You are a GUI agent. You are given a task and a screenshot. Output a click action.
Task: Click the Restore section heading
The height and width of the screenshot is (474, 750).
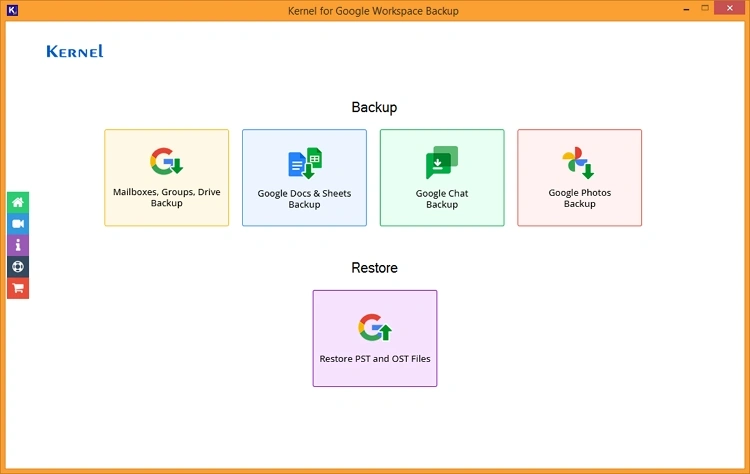click(x=375, y=267)
